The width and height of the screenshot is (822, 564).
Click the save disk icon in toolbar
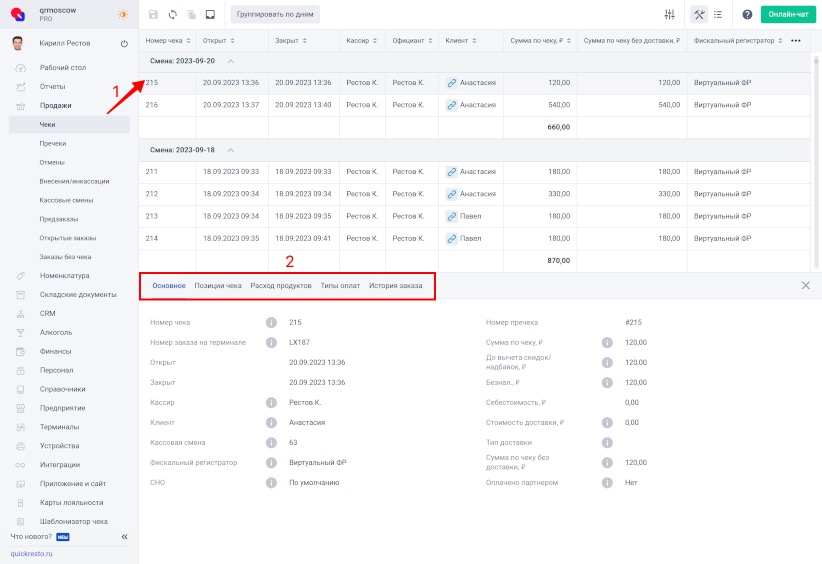pos(154,15)
